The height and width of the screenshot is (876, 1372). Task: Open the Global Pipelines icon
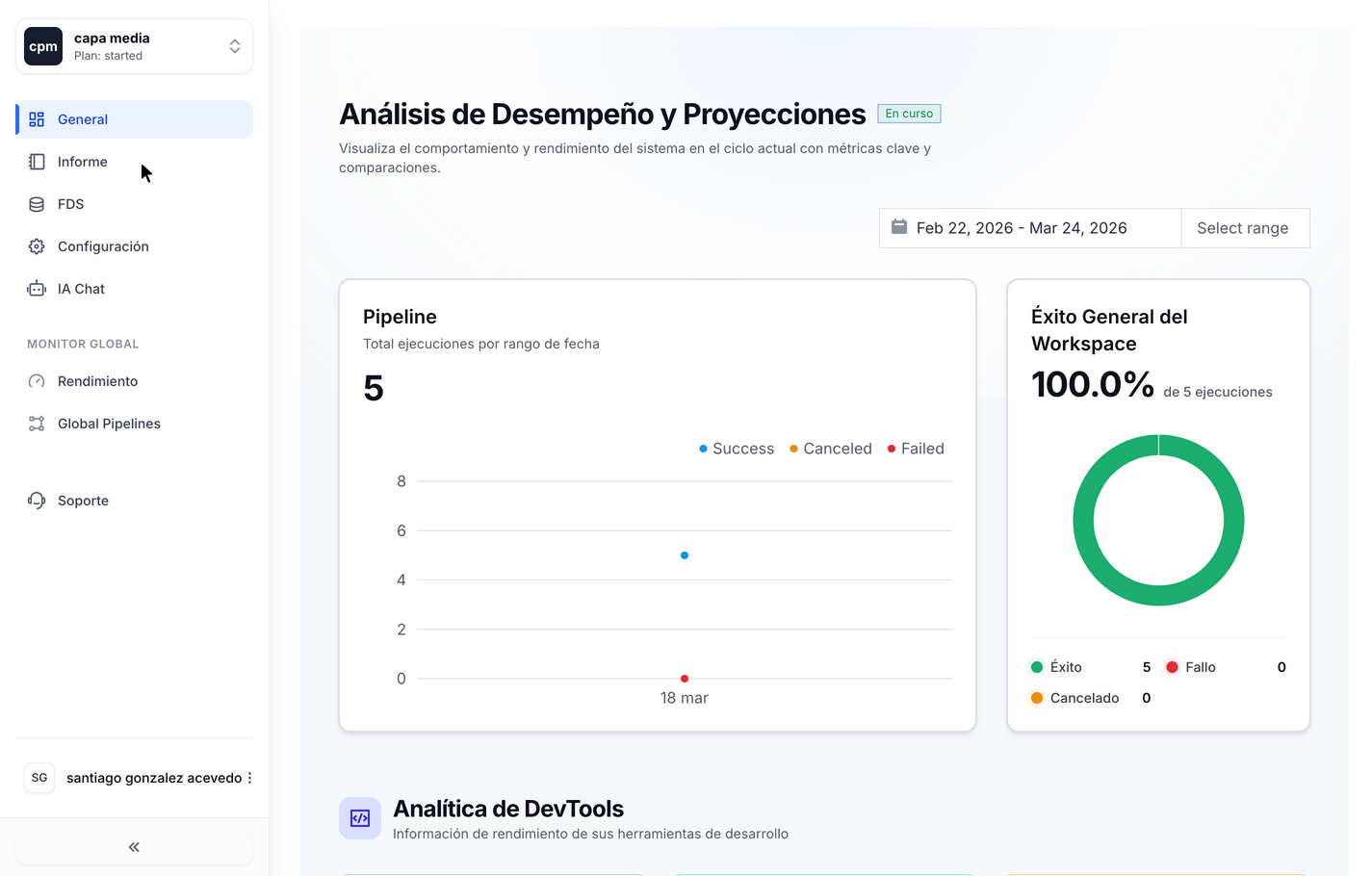click(36, 423)
